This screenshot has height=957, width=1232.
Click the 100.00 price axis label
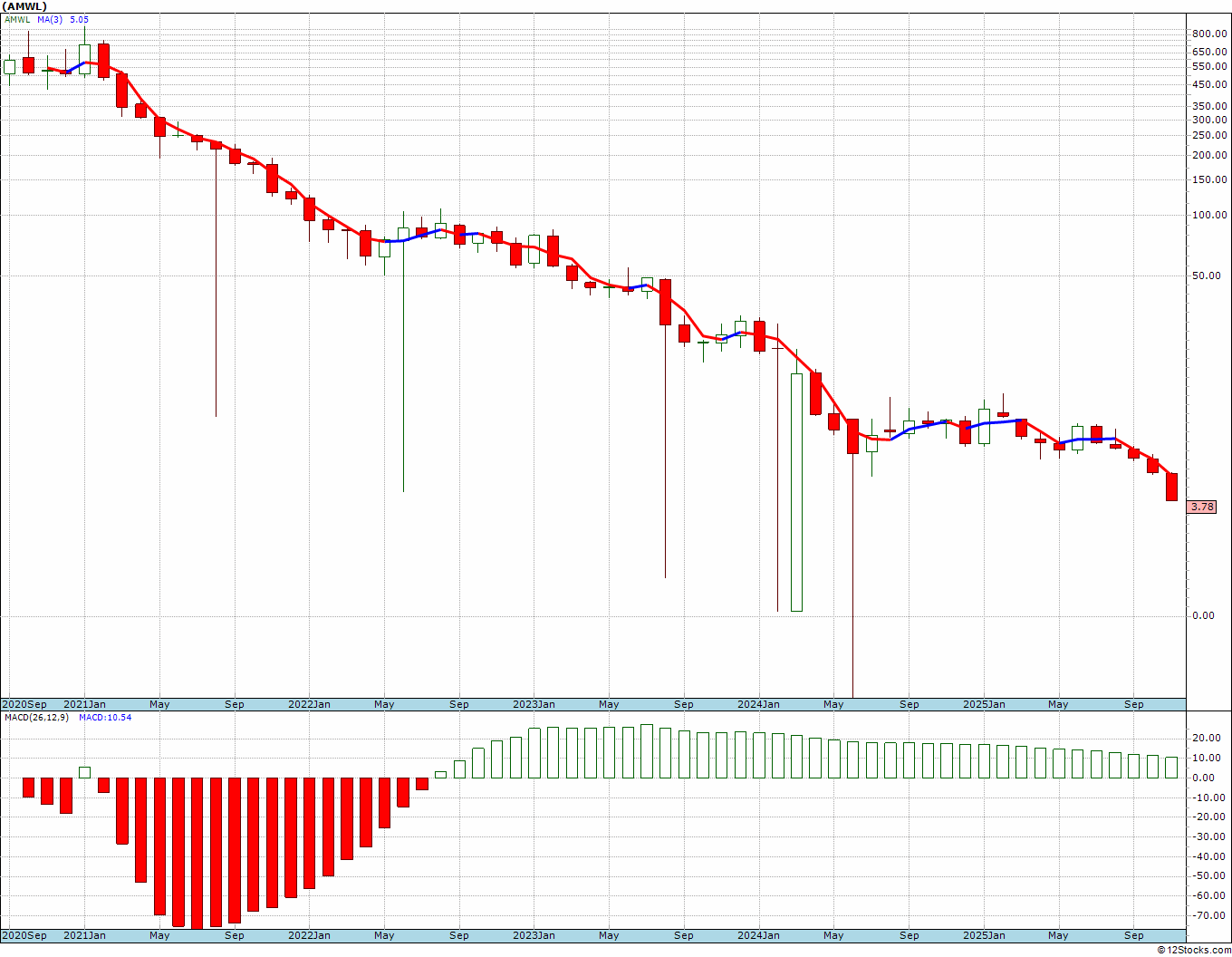click(x=1210, y=215)
